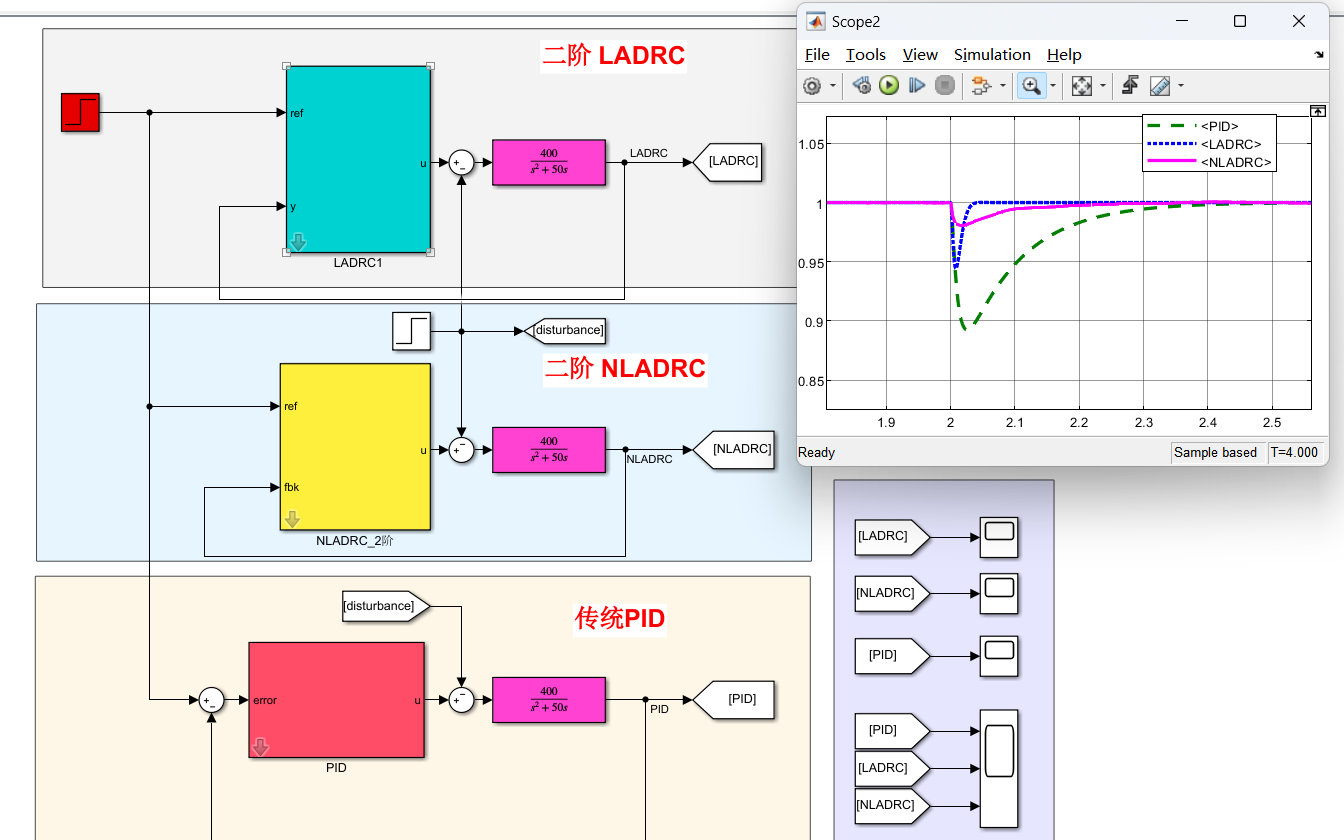This screenshot has width=1344, height=840.
Task: Click Step Forward in Scope2 toolbar
Action: (x=916, y=86)
